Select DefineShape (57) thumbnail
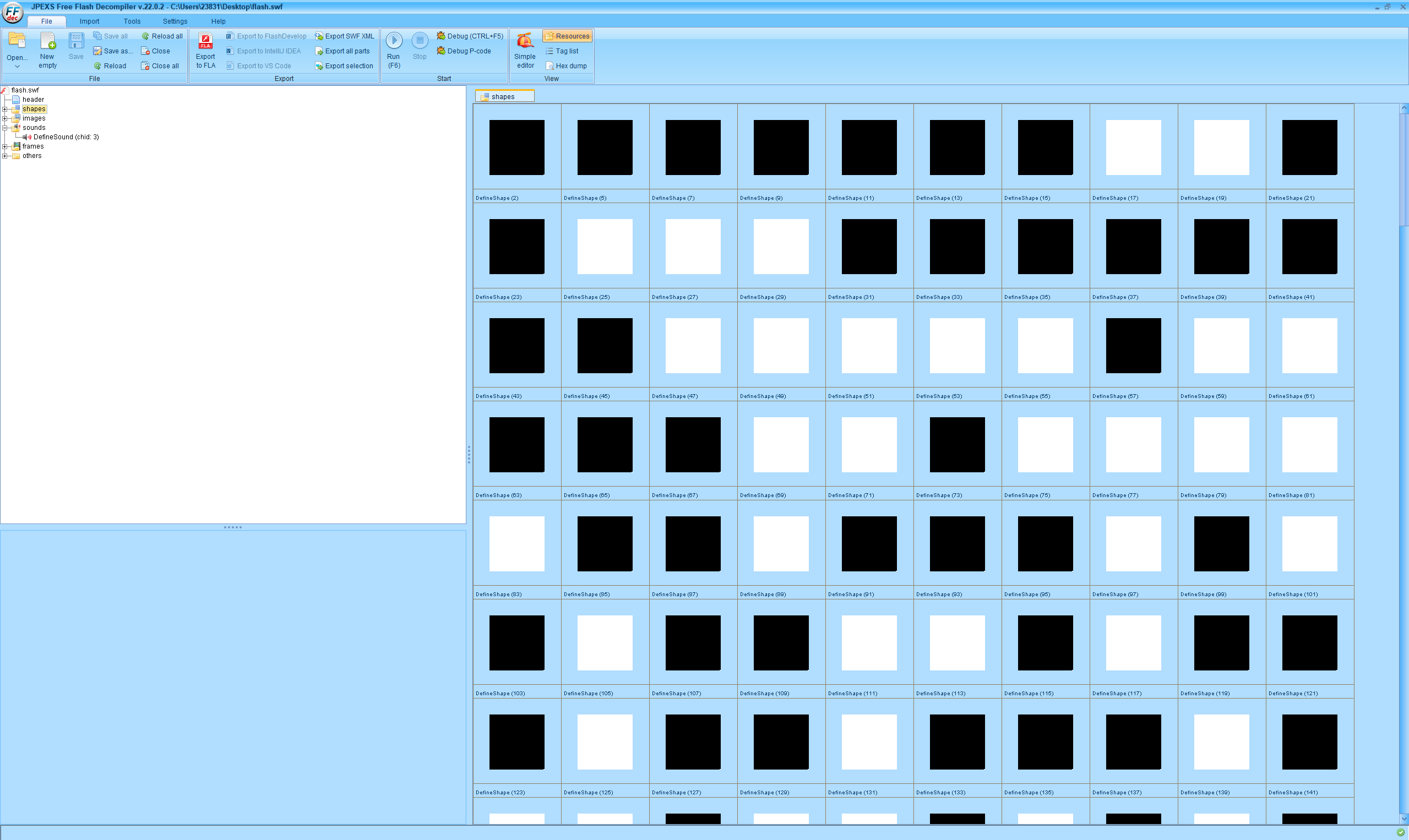The image size is (1409, 840). click(x=1133, y=345)
